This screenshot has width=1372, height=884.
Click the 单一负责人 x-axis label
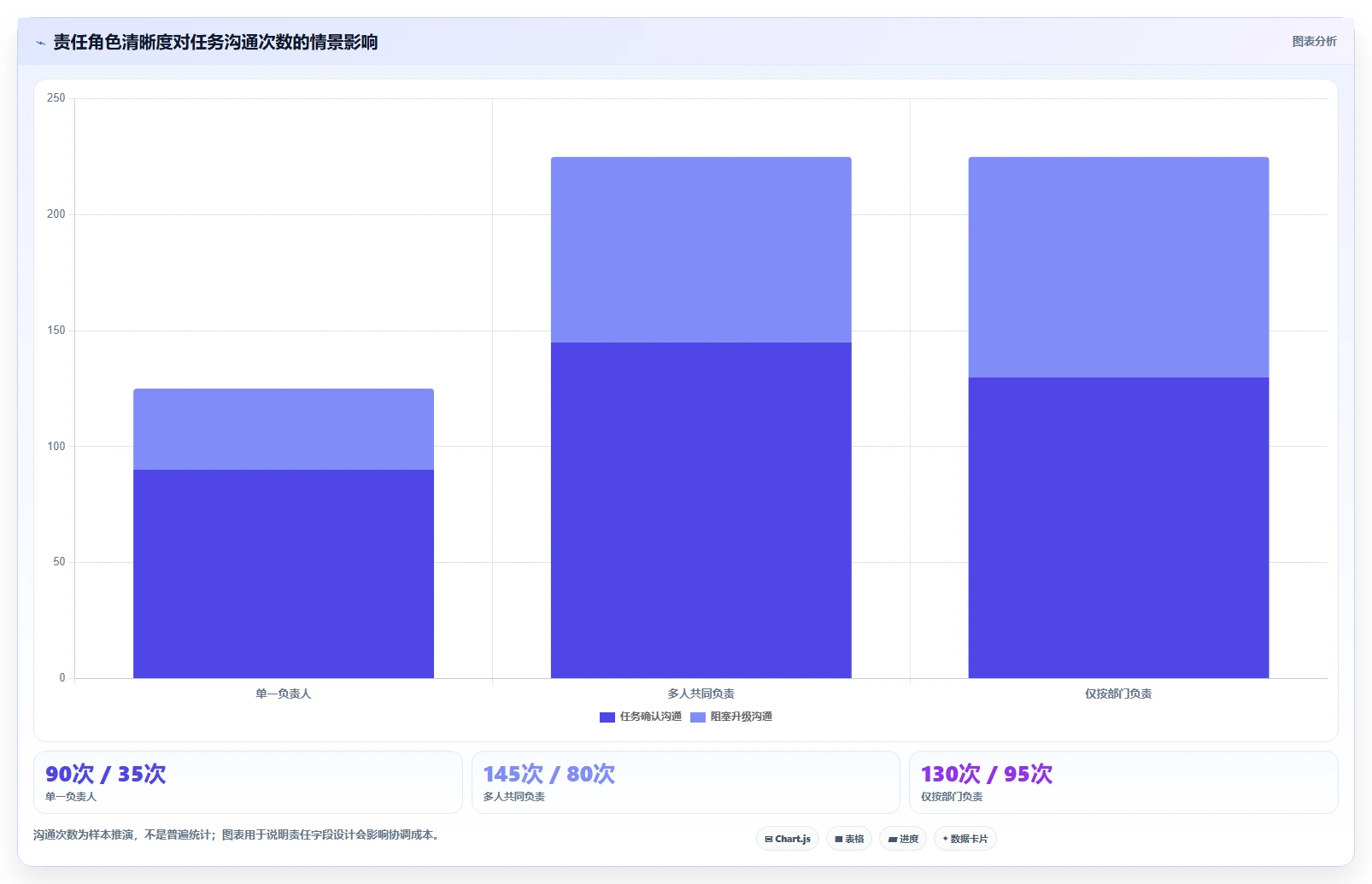(x=284, y=694)
